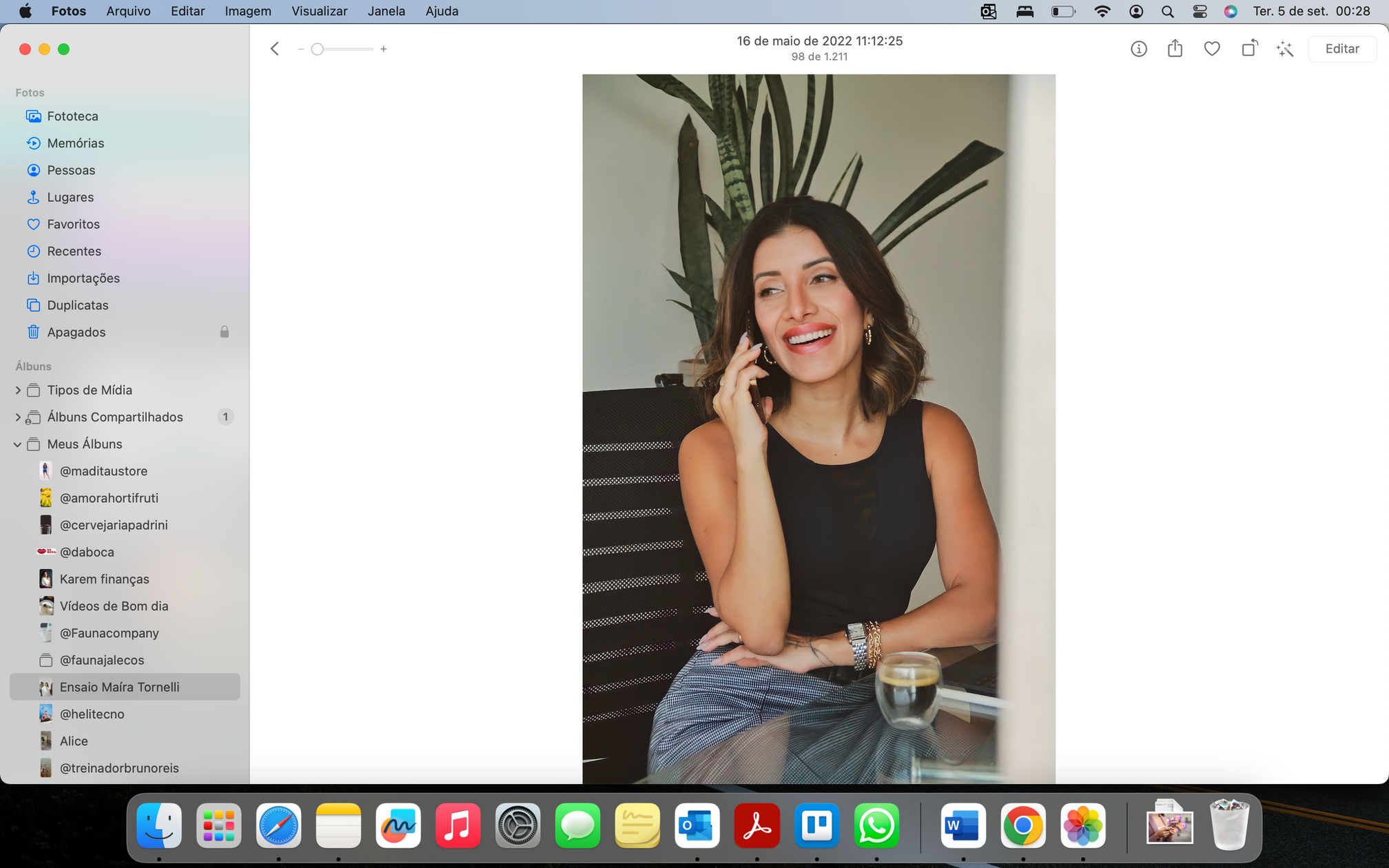Open the @amorahortifruti album
Viewport: 1389px width, 868px height.
125,497
